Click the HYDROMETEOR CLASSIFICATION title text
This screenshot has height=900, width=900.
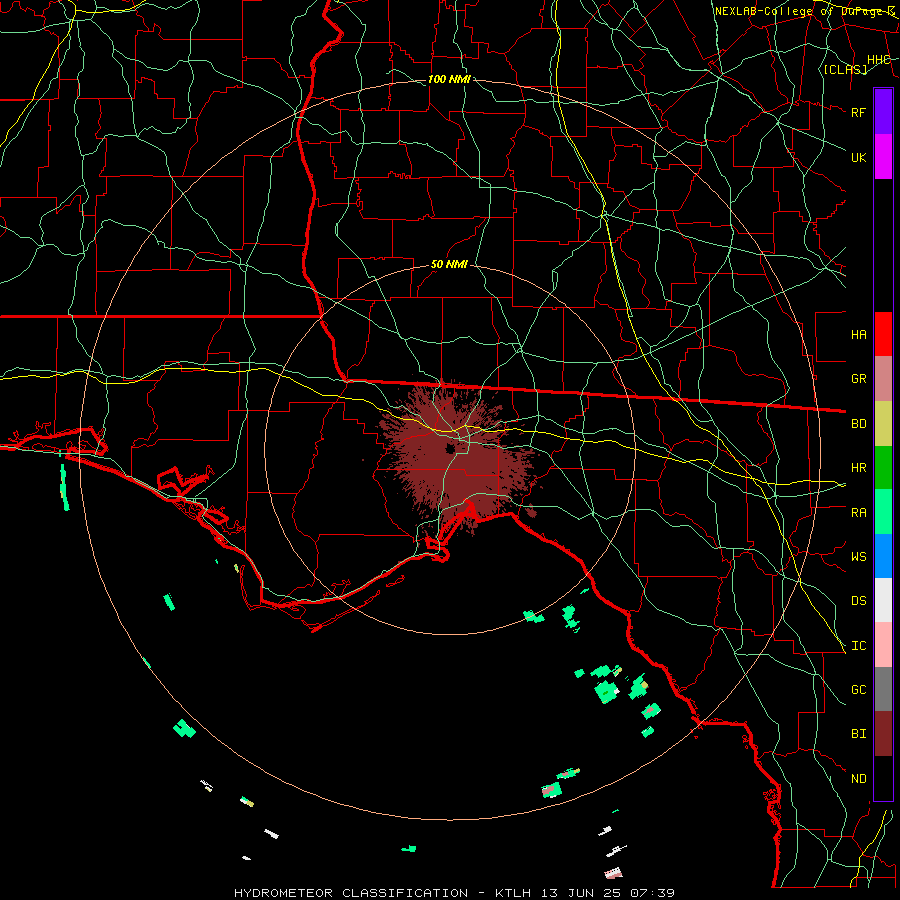pos(351,893)
